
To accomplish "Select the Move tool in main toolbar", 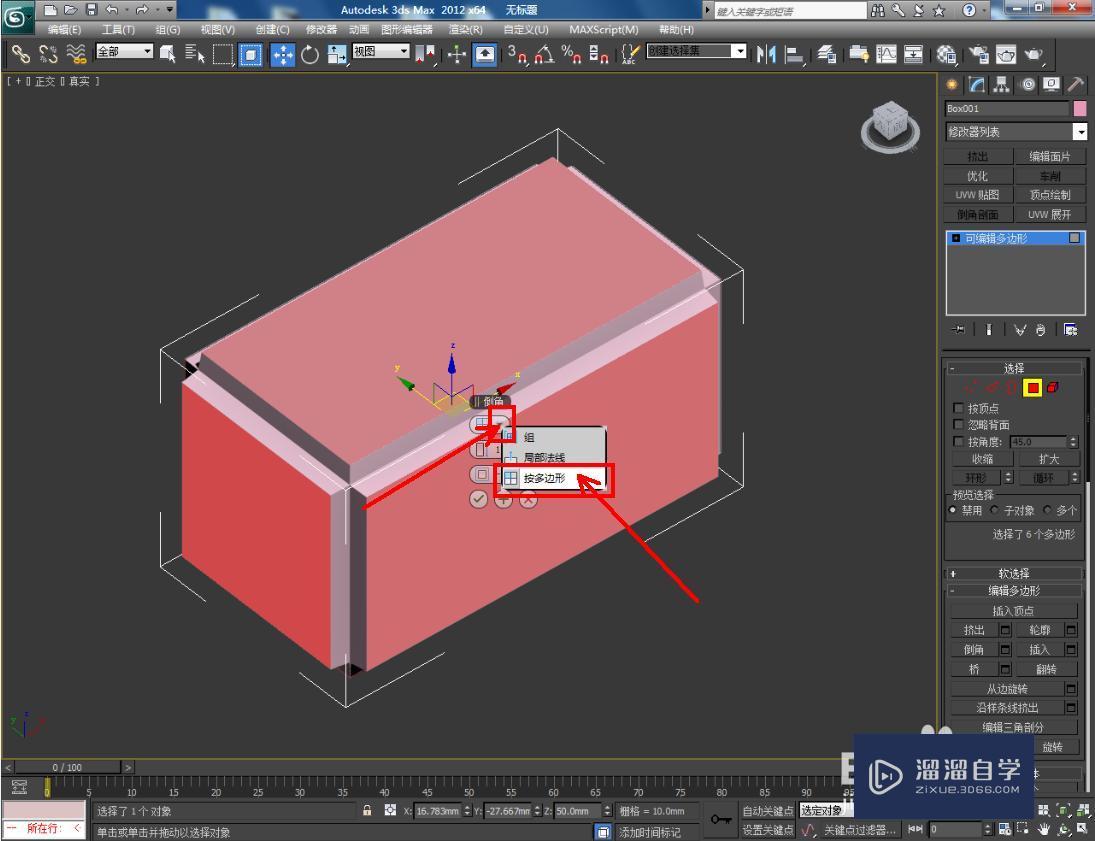I will coord(283,54).
